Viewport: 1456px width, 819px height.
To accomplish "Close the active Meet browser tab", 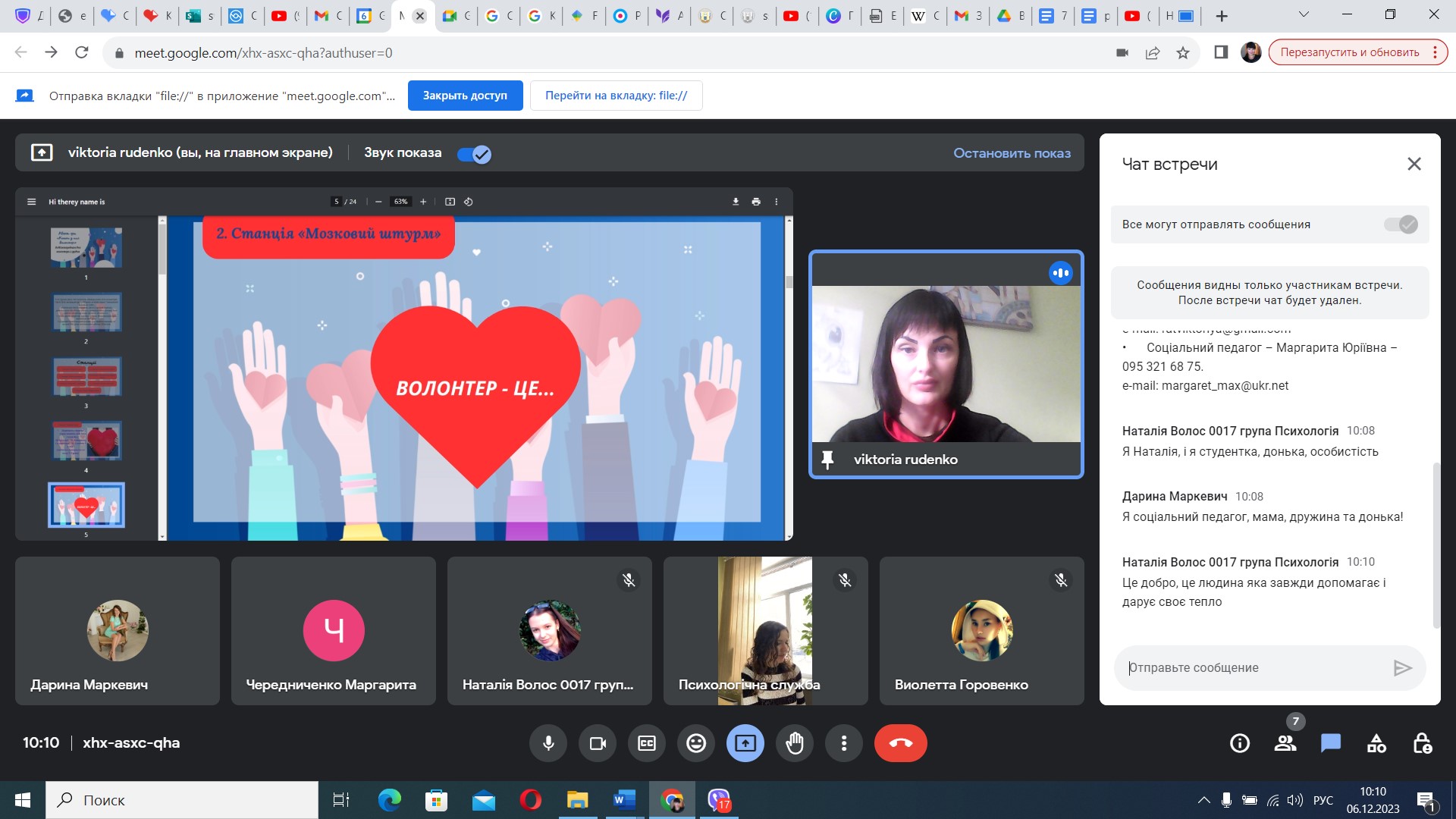I will [420, 16].
